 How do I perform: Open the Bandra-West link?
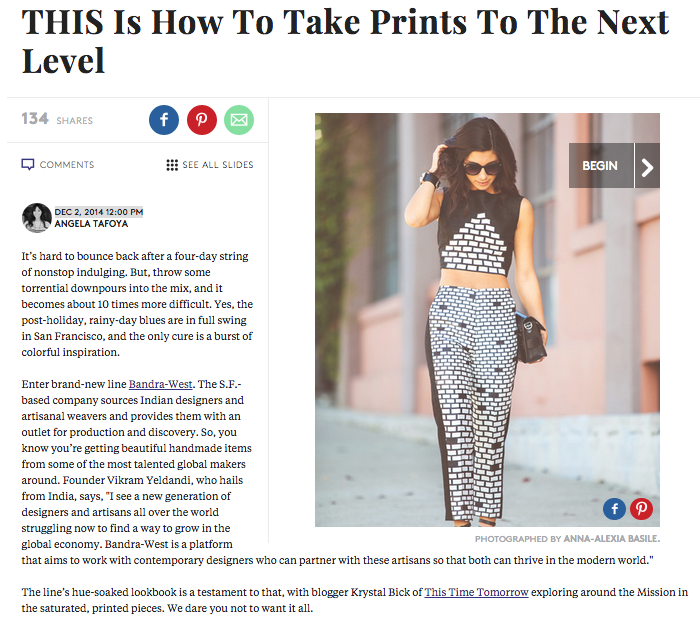161,384
